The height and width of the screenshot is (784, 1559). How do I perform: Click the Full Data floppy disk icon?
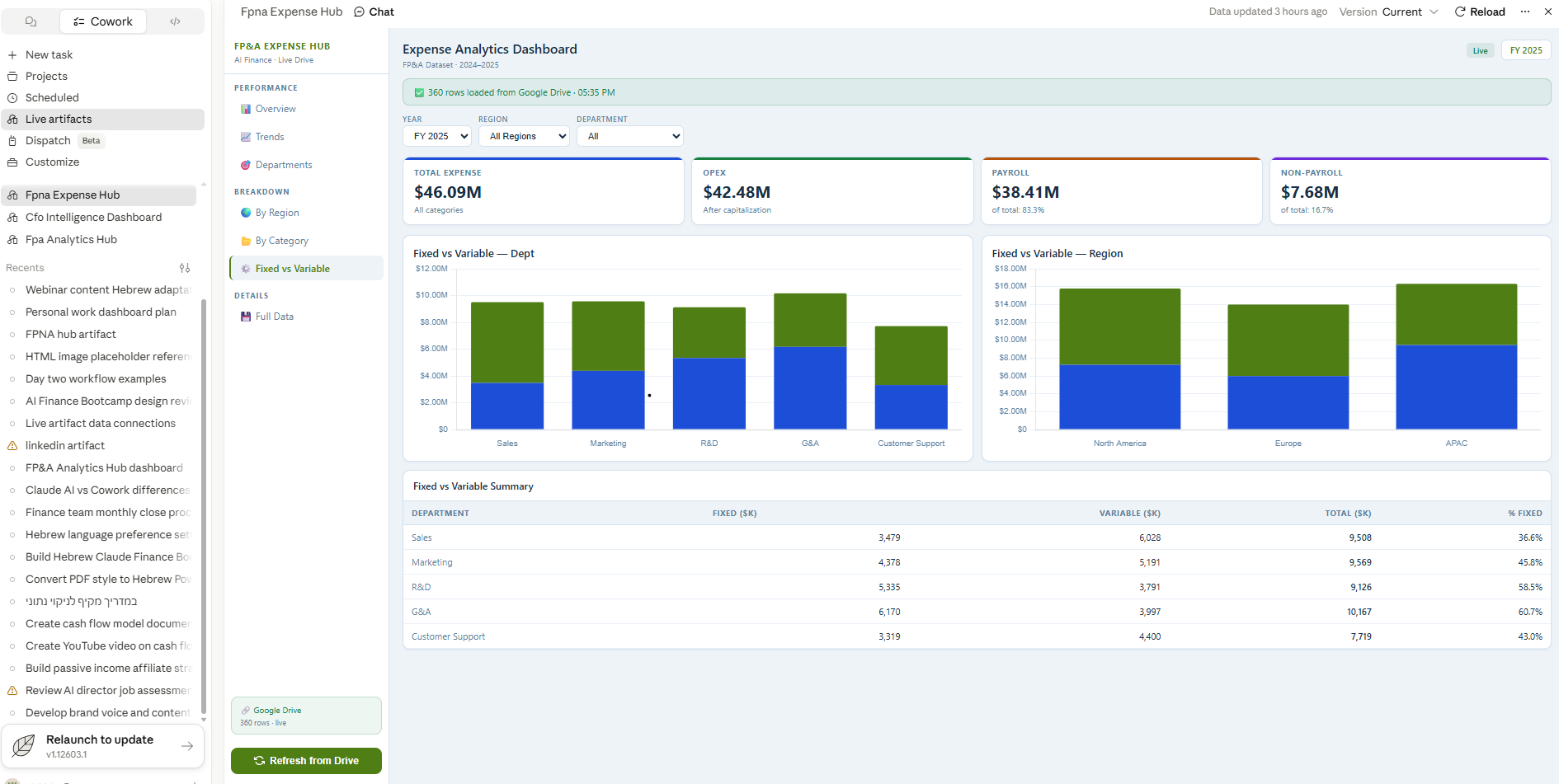tap(246, 317)
